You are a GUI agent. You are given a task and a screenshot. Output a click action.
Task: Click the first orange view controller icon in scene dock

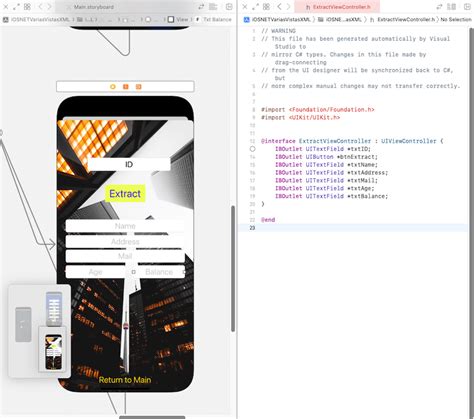point(113,87)
